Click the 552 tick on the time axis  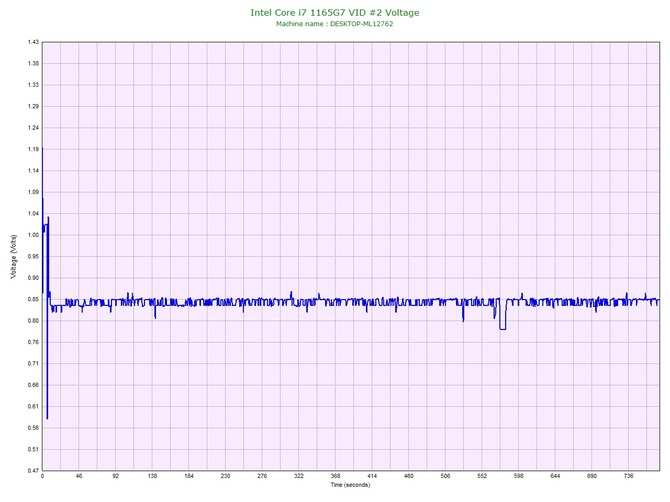pos(482,476)
